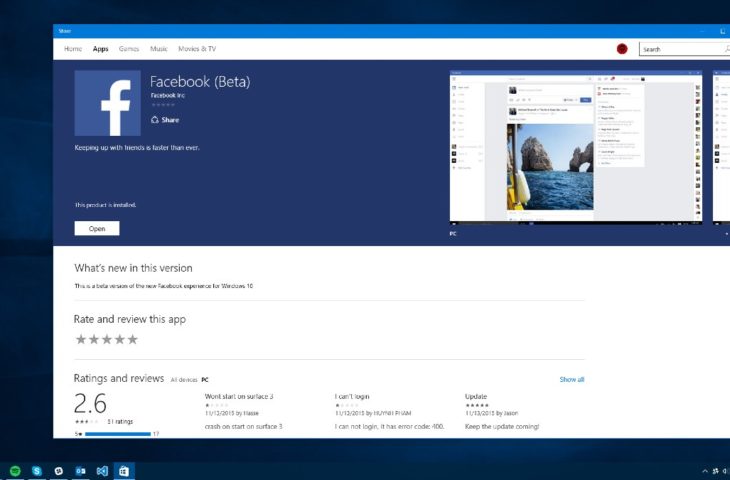Click the red user account avatar

coord(622,49)
